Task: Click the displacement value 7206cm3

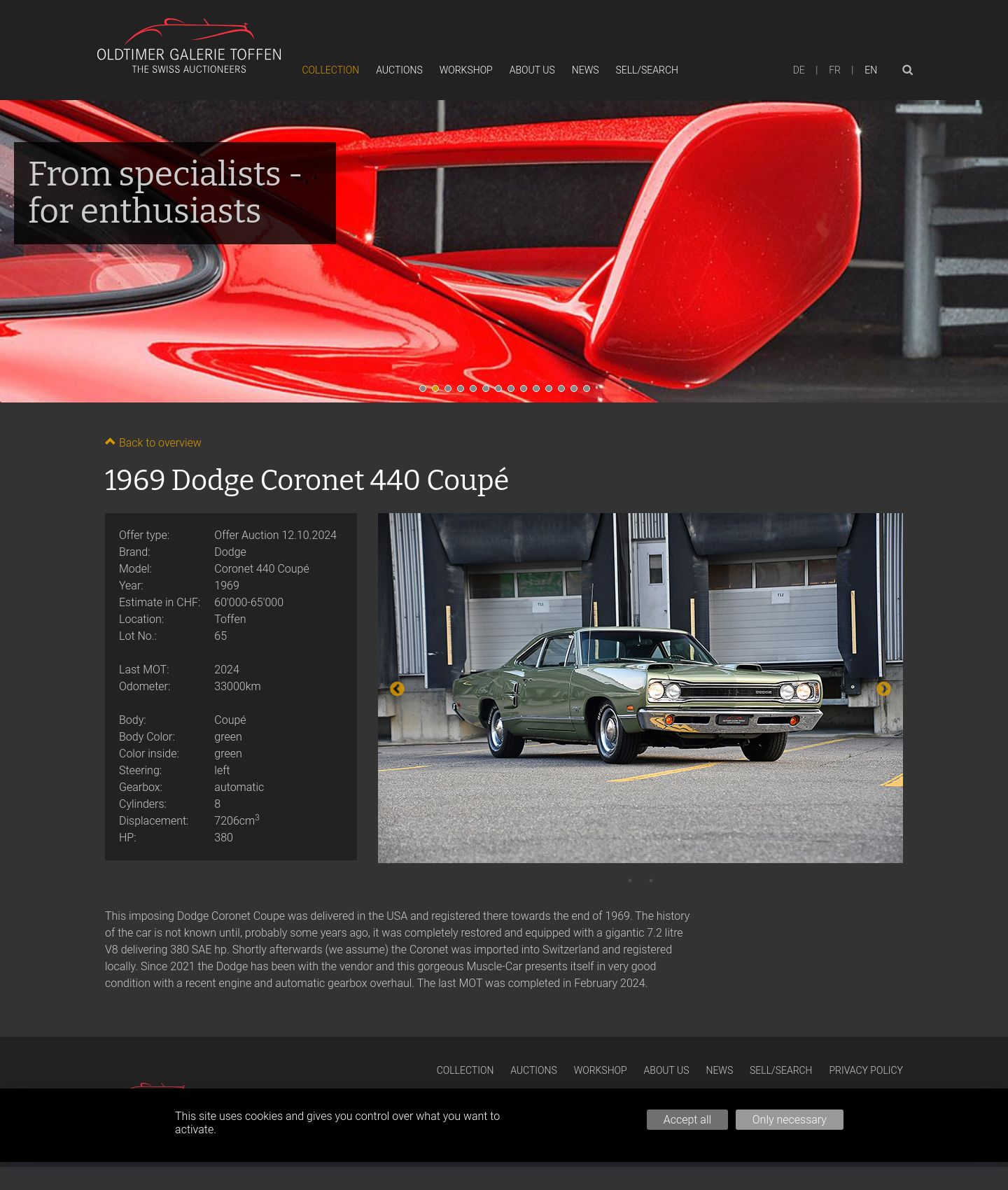Action: (237, 820)
